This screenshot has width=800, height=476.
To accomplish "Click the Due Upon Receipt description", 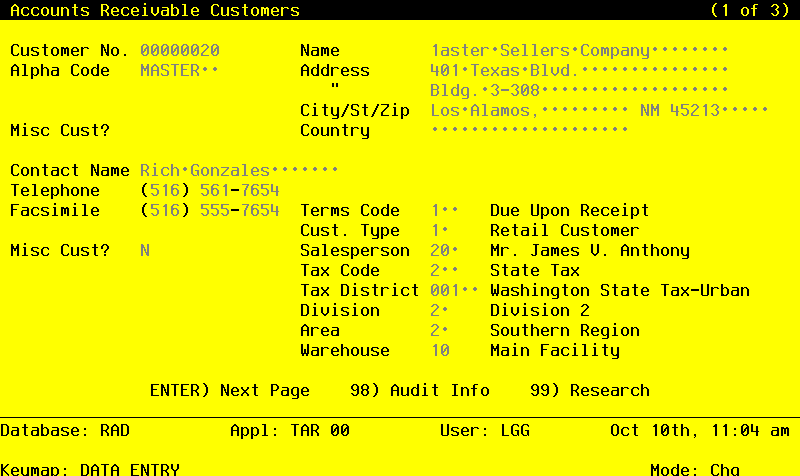I will pos(569,210).
